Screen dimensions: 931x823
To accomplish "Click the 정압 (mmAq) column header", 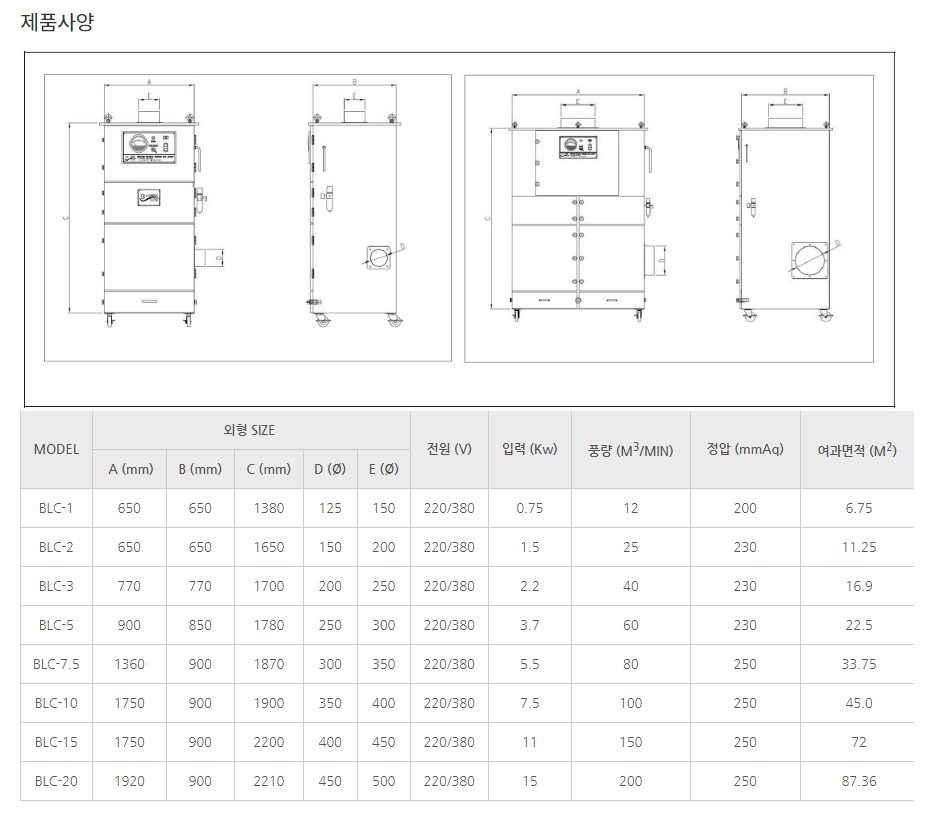I will (x=745, y=450).
